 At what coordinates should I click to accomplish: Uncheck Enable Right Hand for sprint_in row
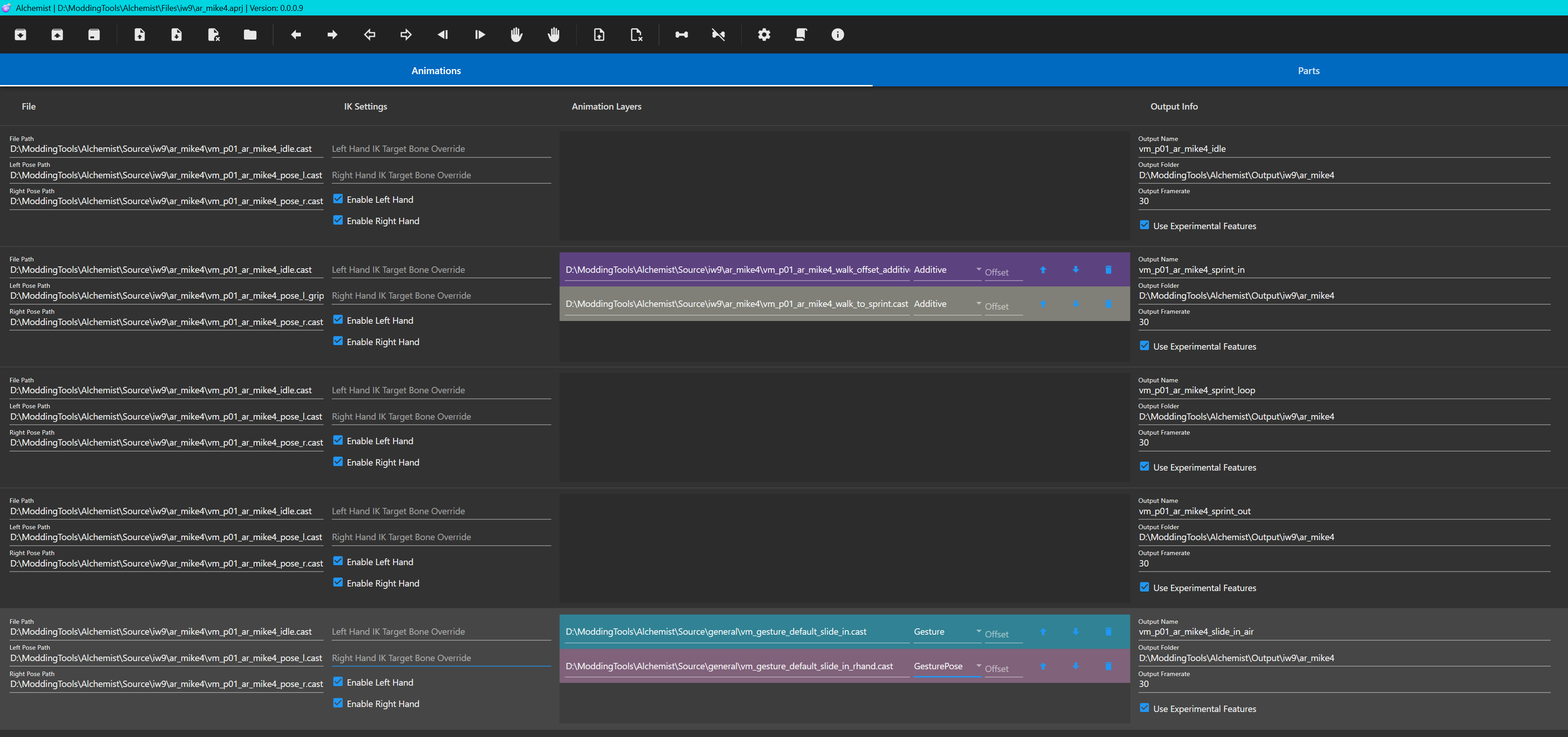[x=338, y=341]
